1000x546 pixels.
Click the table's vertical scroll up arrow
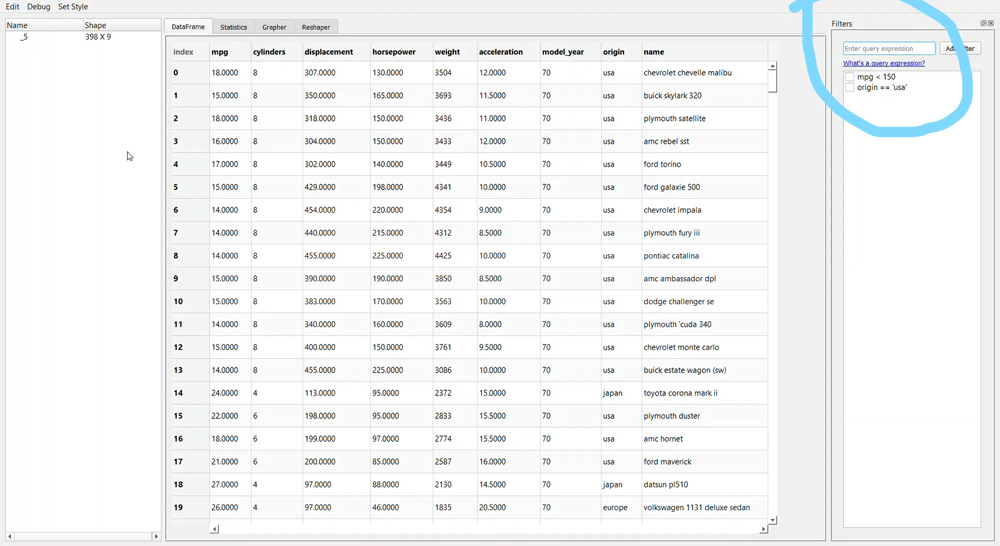click(x=772, y=67)
